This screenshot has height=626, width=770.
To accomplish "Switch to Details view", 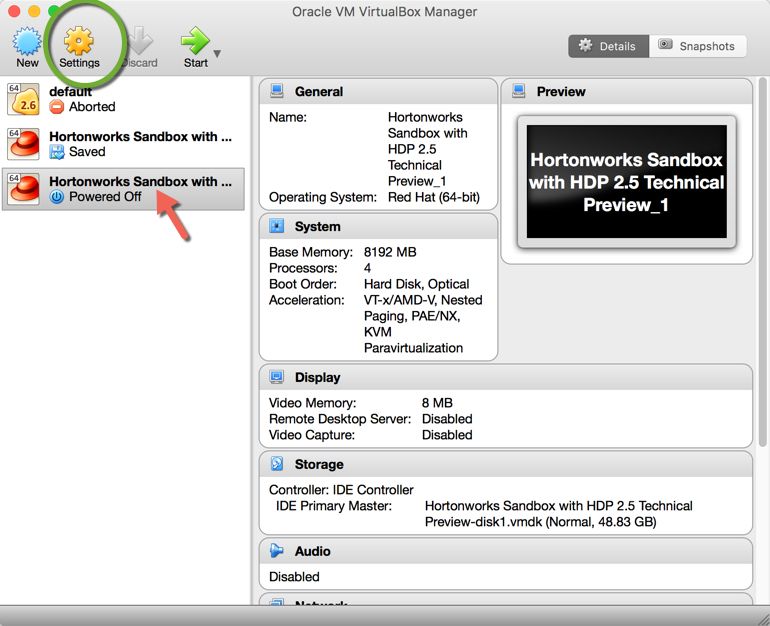I will pyautogui.click(x=608, y=46).
